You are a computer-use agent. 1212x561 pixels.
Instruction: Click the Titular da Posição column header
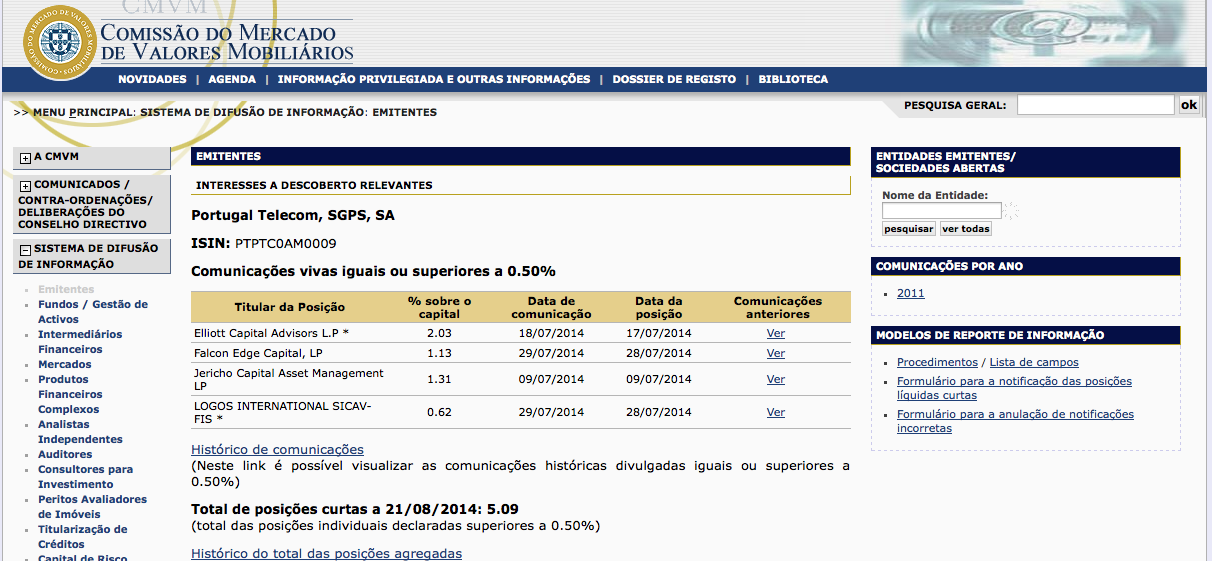click(x=290, y=307)
